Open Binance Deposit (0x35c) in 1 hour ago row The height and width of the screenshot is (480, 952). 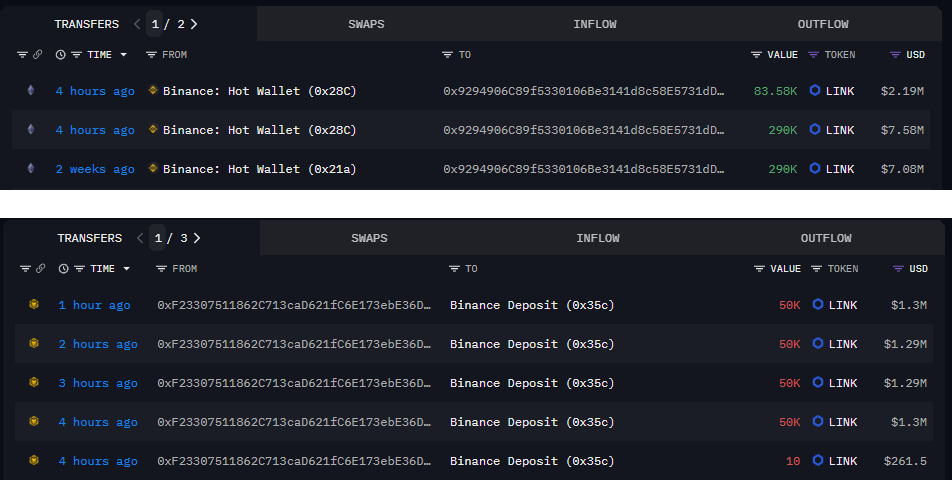pos(532,305)
